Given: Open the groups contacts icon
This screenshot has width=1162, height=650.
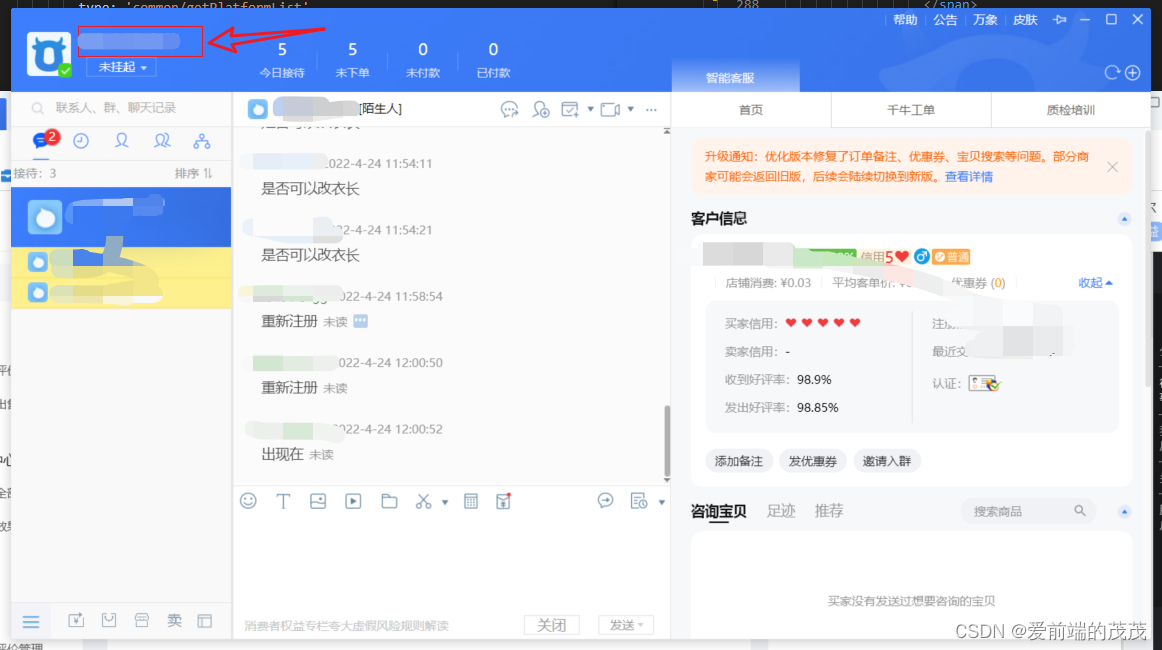Looking at the screenshot, I should click(162, 141).
